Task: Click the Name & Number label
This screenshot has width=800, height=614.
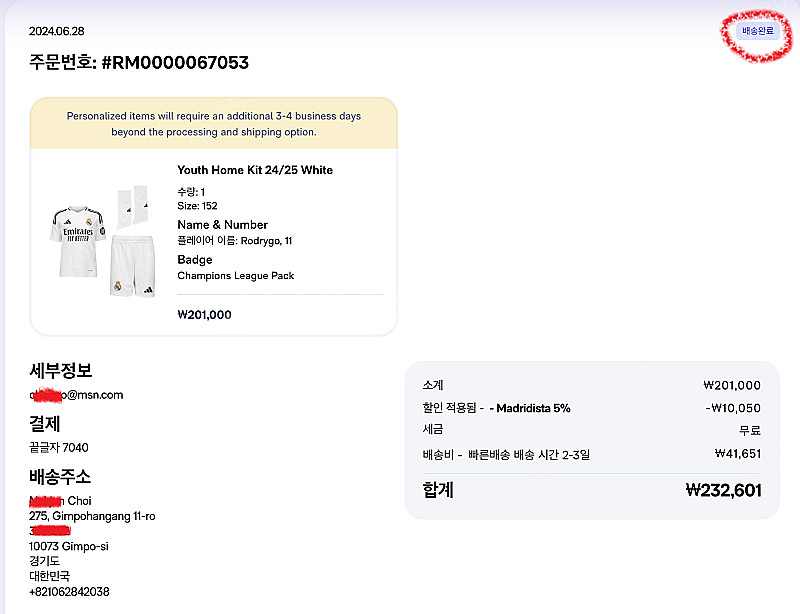Action: [x=222, y=225]
